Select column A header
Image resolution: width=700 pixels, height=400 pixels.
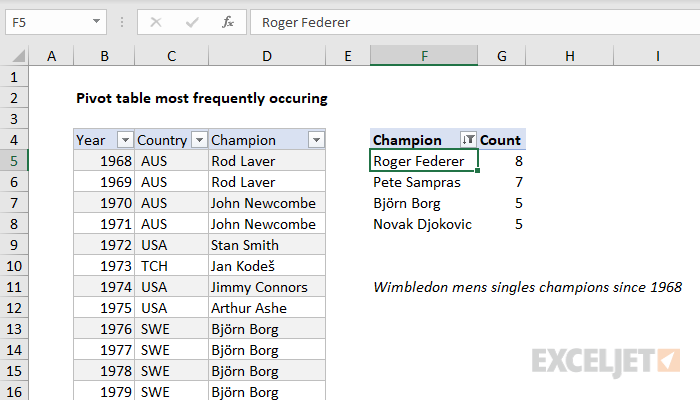(x=51, y=56)
